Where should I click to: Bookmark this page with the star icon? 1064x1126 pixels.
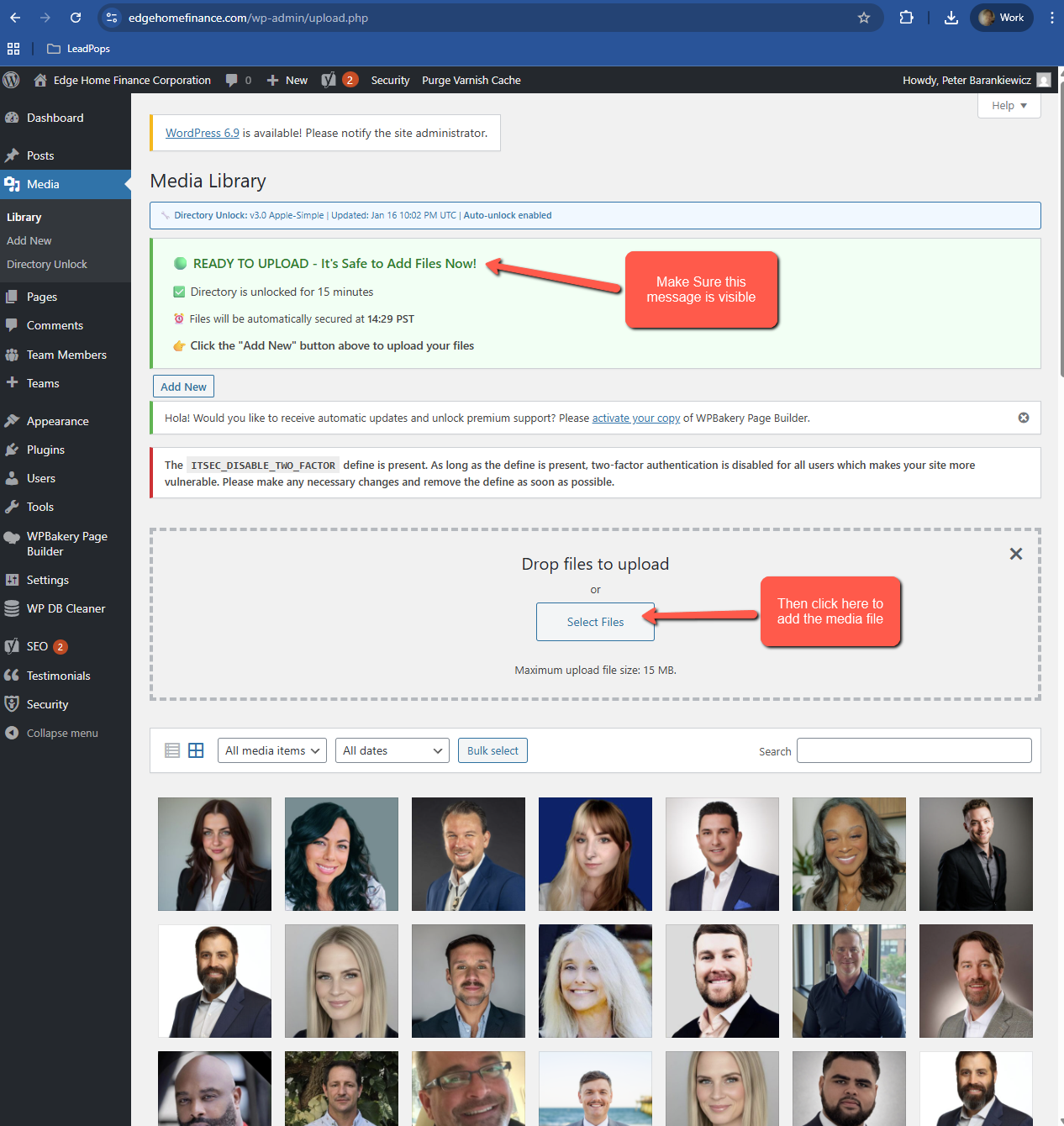point(863,18)
